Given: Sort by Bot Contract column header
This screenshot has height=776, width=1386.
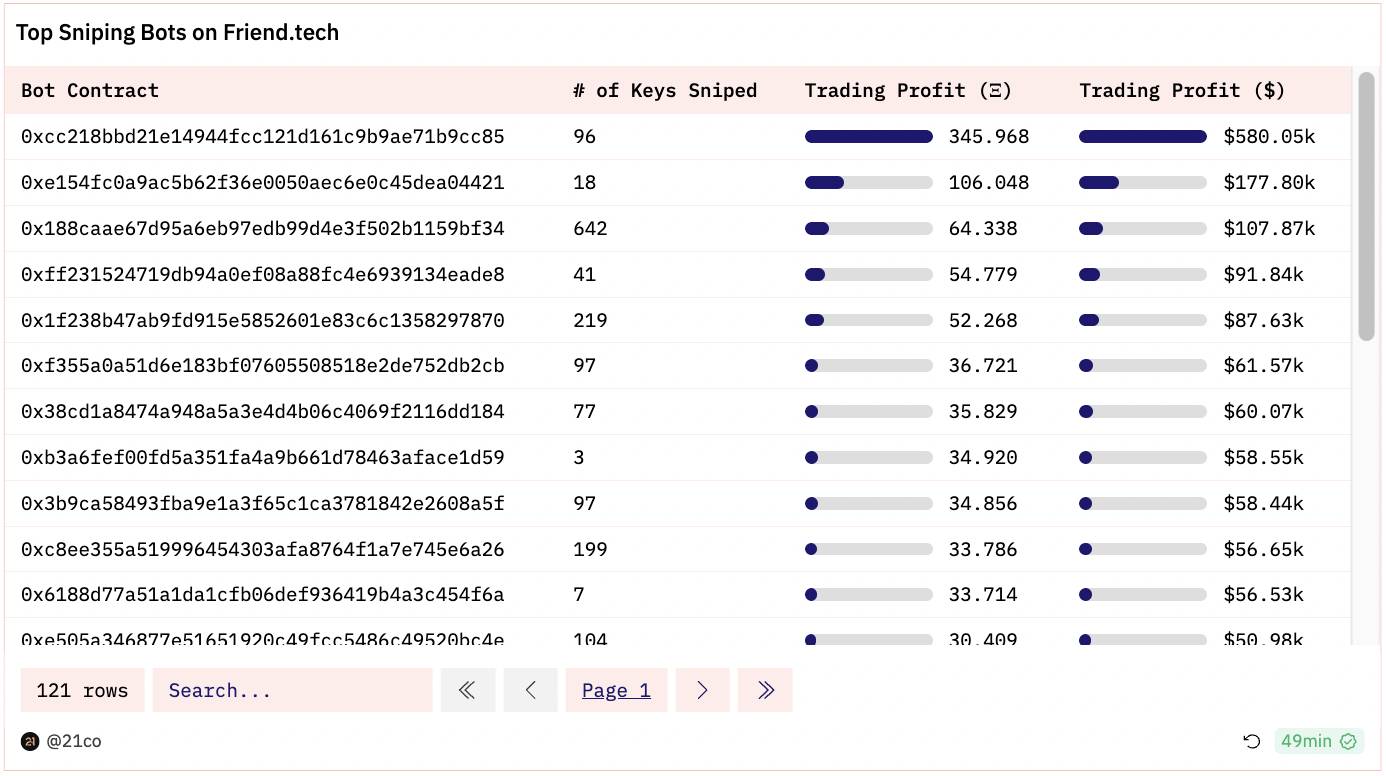Looking at the screenshot, I should pos(90,90).
